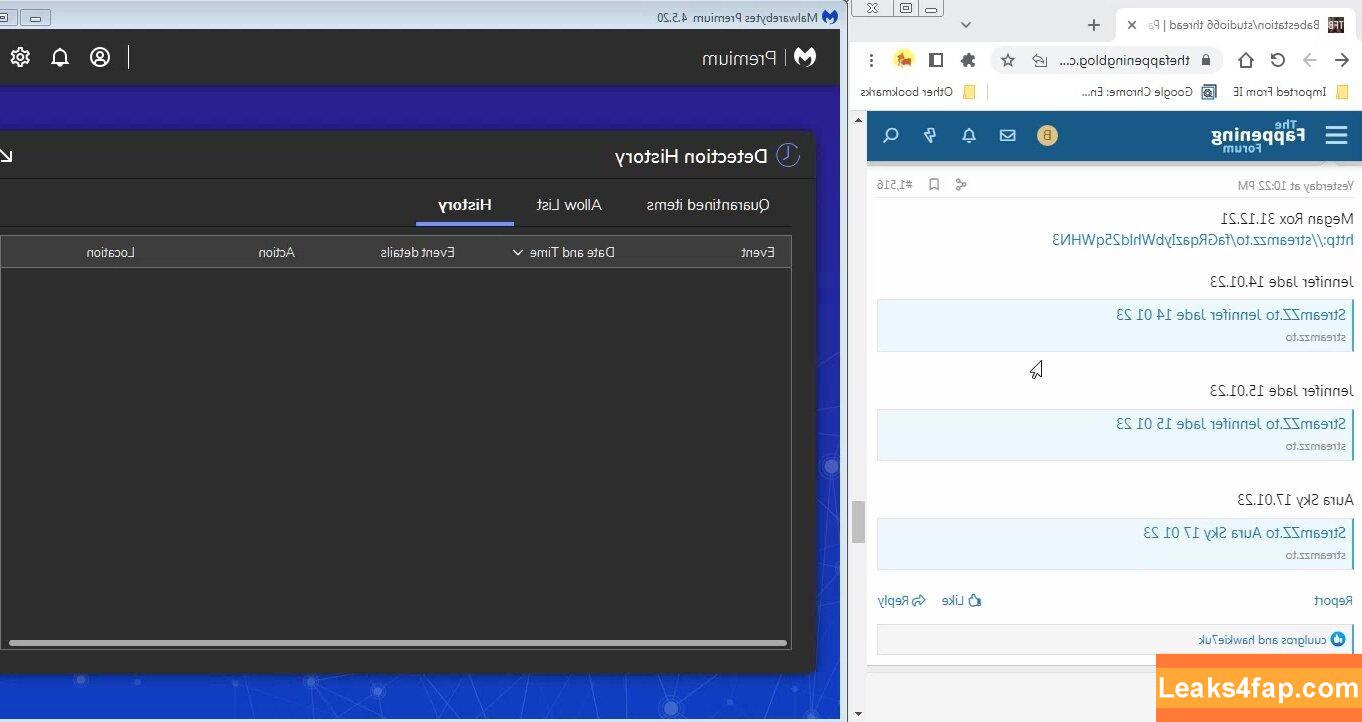Sort by Date and Time column chevron
The image size is (1362, 722).
[518, 253]
